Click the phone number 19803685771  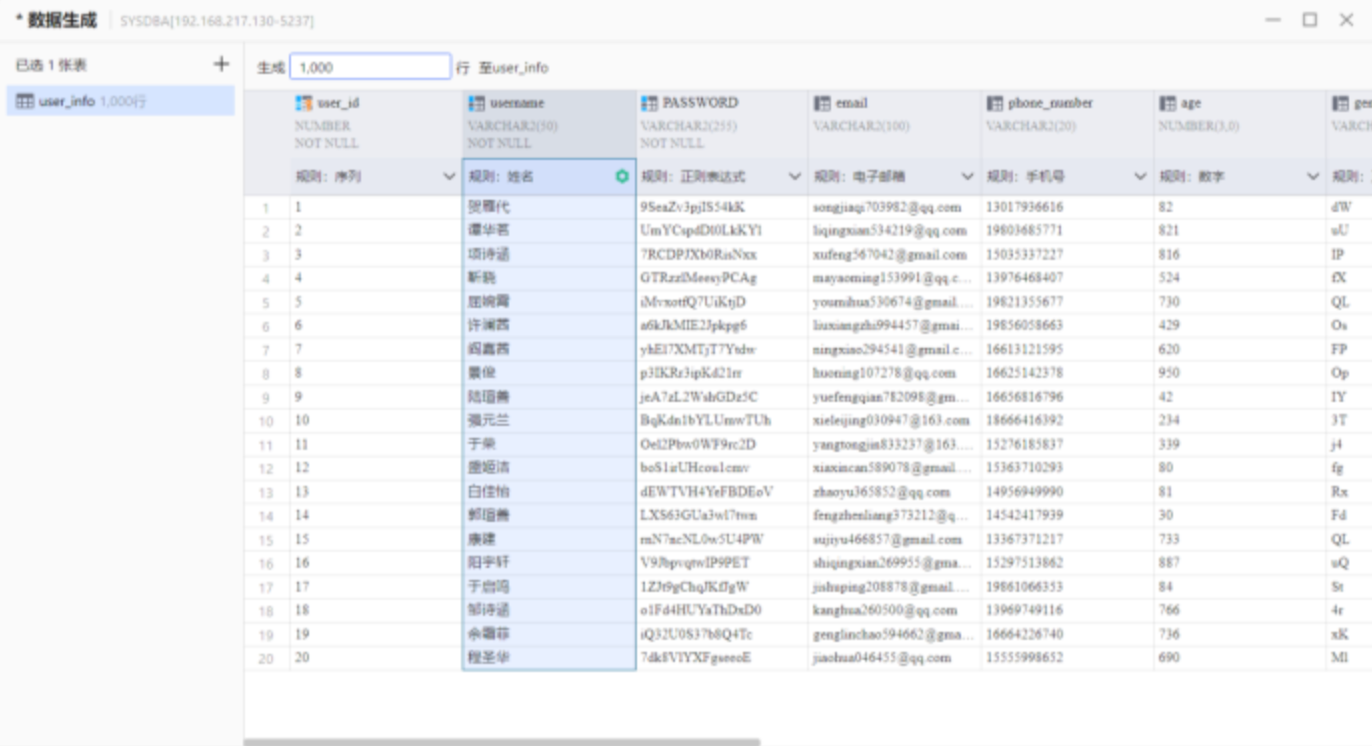coord(1025,231)
